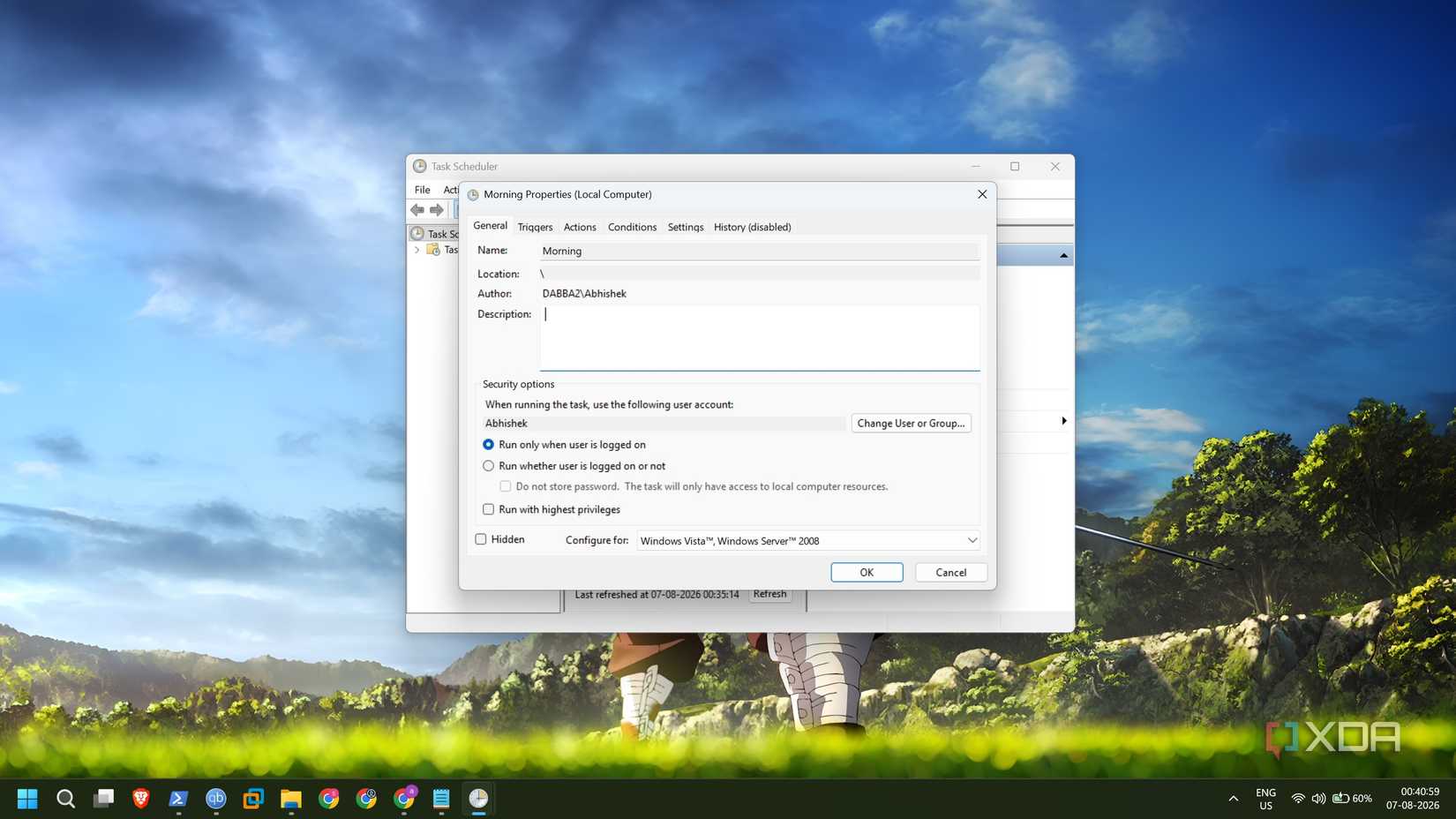Expand the Task Scheduler Library tree node
The width and height of the screenshot is (1456, 819).
click(417, 250)
